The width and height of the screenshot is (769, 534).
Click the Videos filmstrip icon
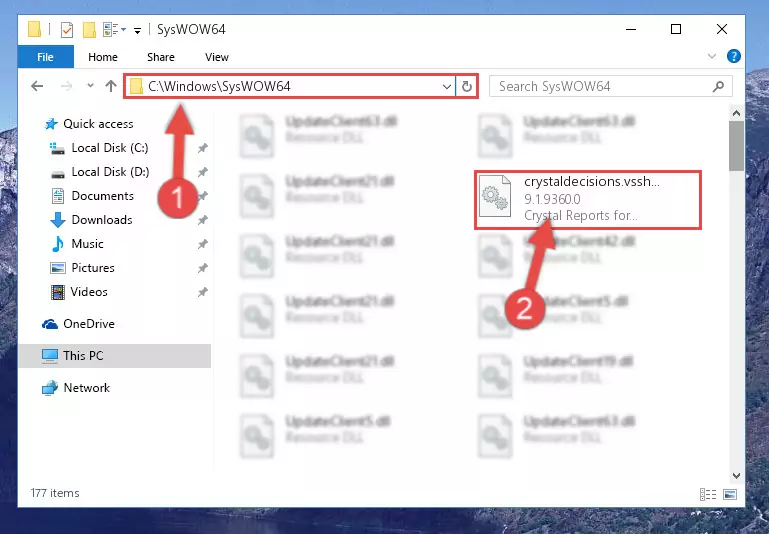point(58,292)
